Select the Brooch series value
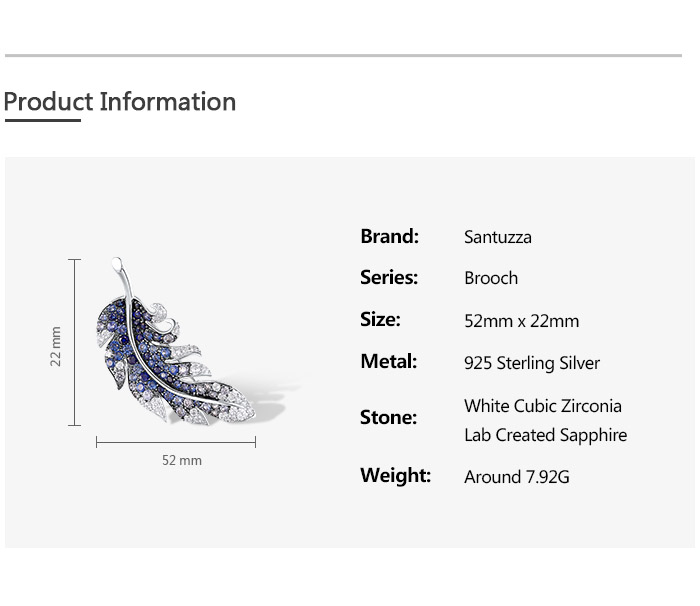The height and width of the screenshot is (606, 700). tap(490, 278)
